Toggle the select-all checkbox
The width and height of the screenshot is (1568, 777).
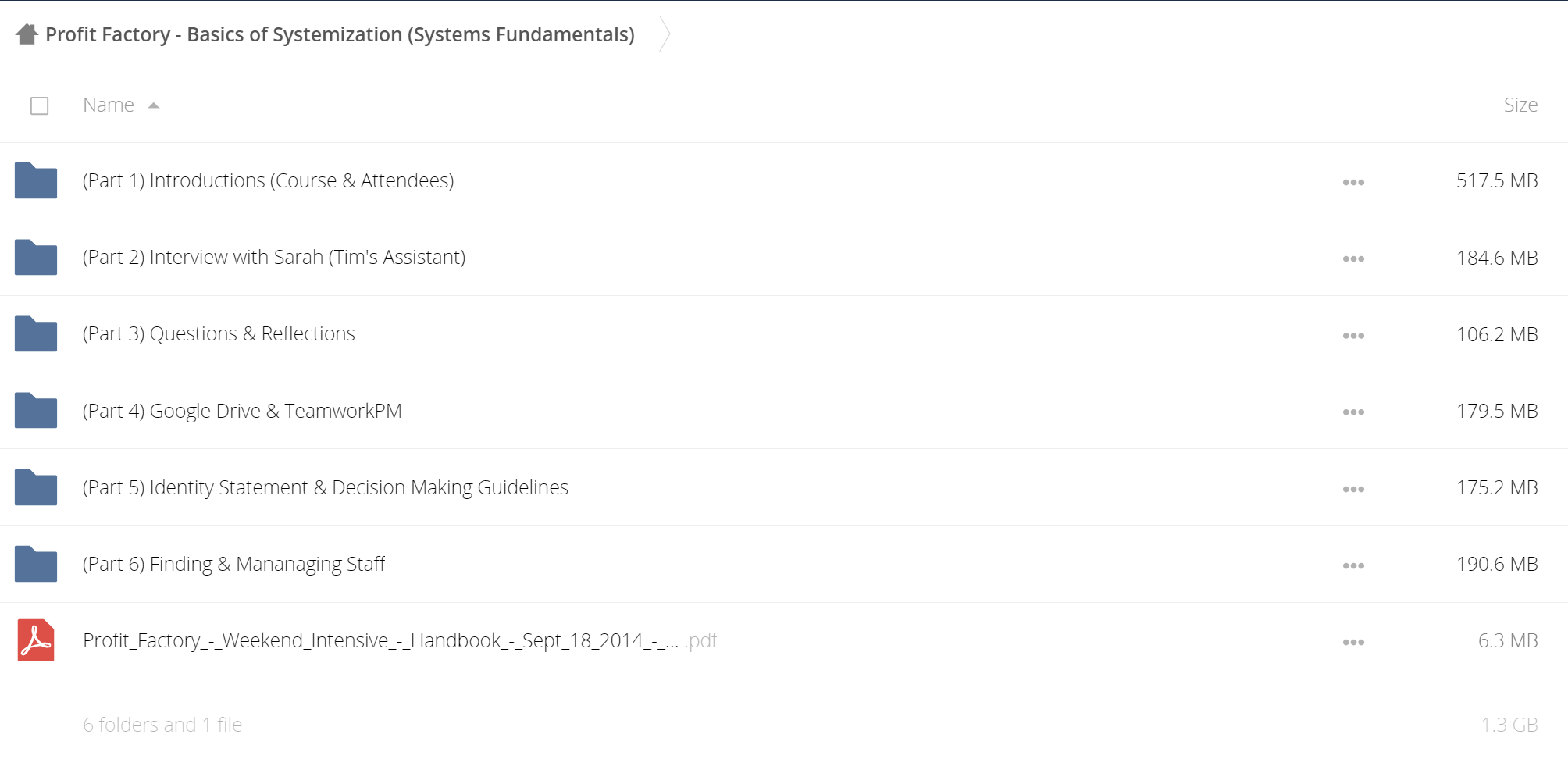(x=39, y=105)
